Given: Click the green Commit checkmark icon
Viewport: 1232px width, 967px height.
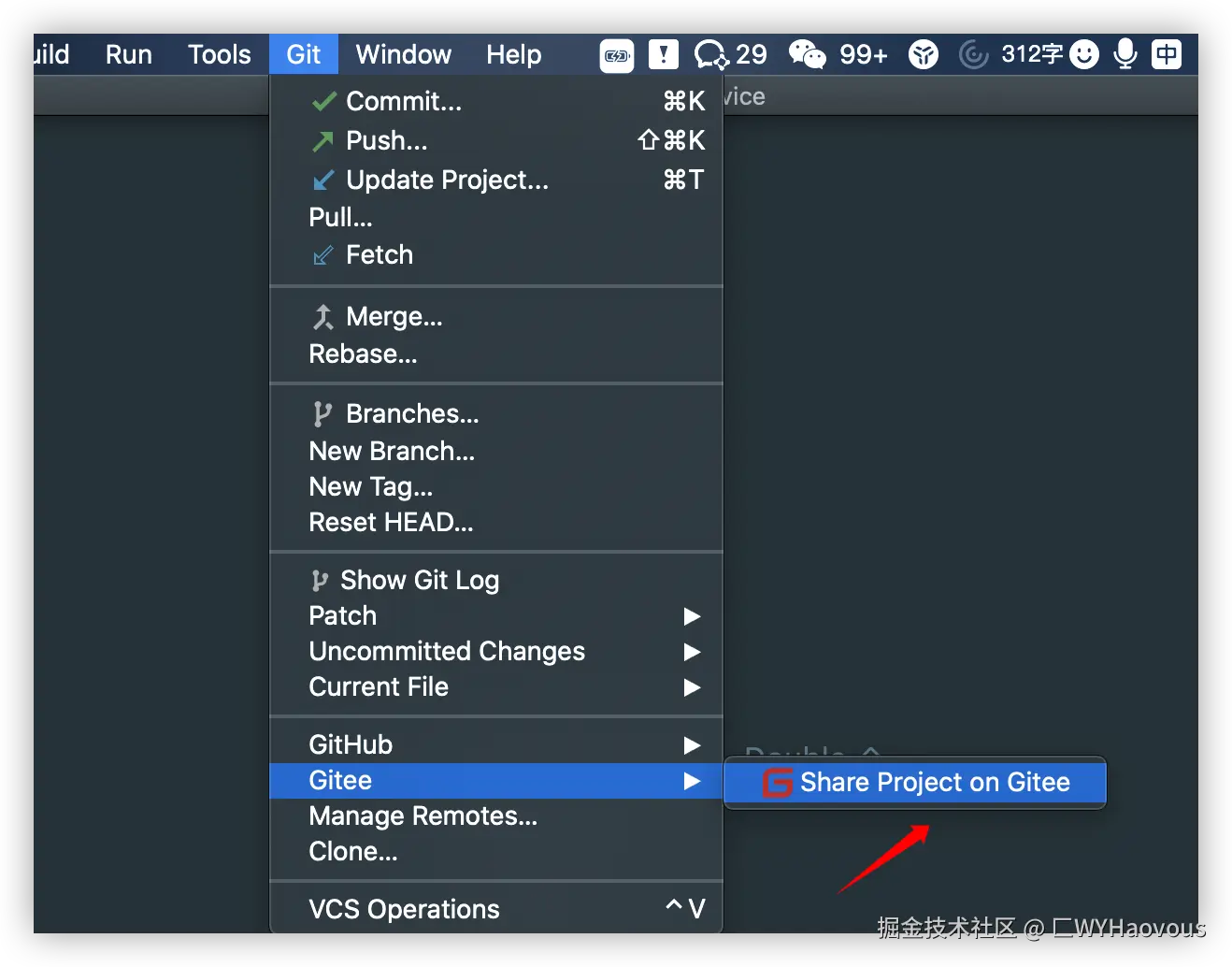Looking at the screenshot, I should coord(323,102).
